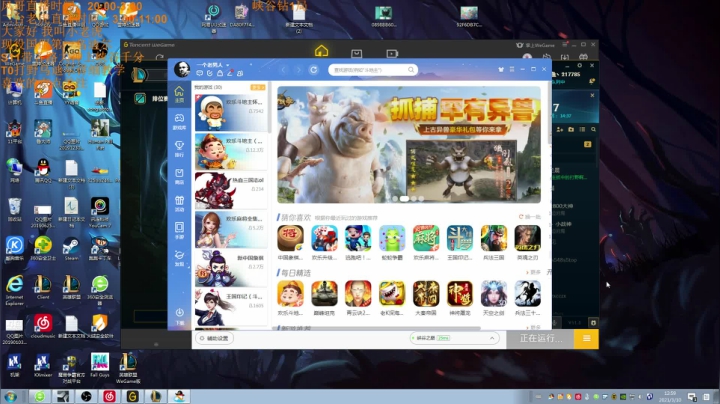Viewport: 720px width, 404px height.
Task: Open the 手游 mobile games sidebar icon
Action: click(179, 230)
